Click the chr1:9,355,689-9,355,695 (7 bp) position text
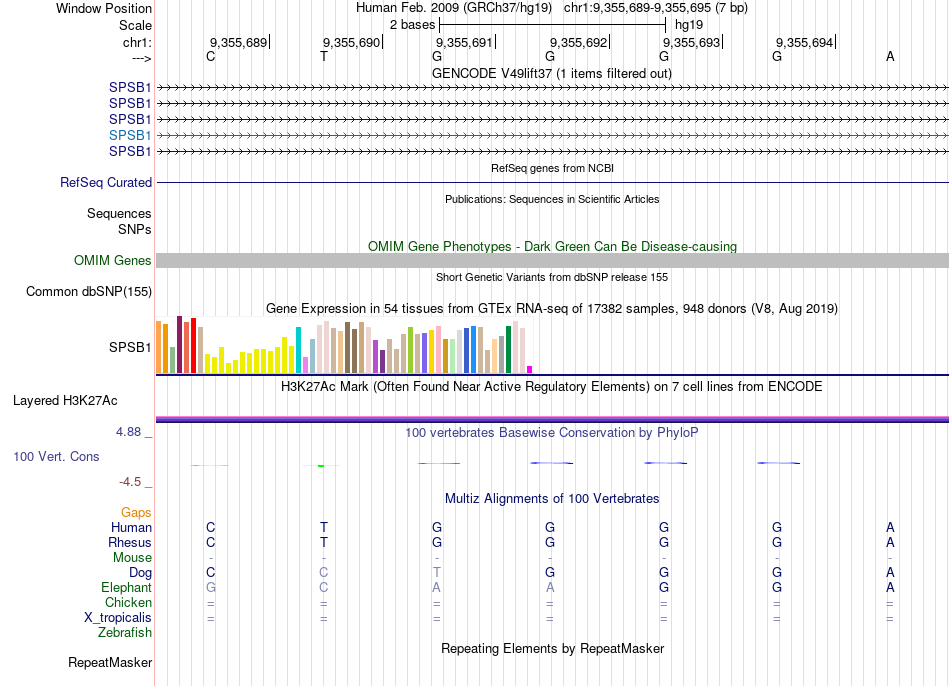 656,8
